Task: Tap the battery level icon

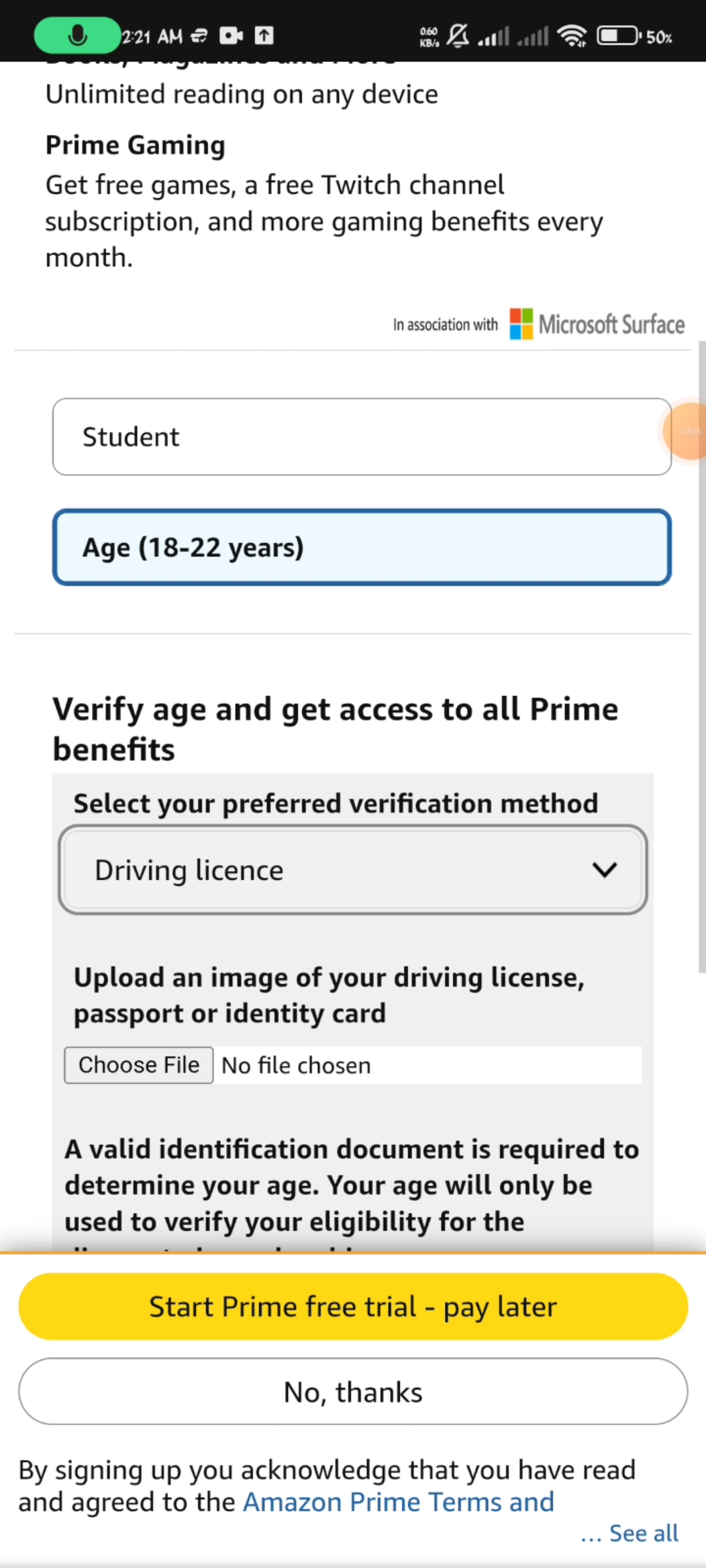Action: [618, 35]
